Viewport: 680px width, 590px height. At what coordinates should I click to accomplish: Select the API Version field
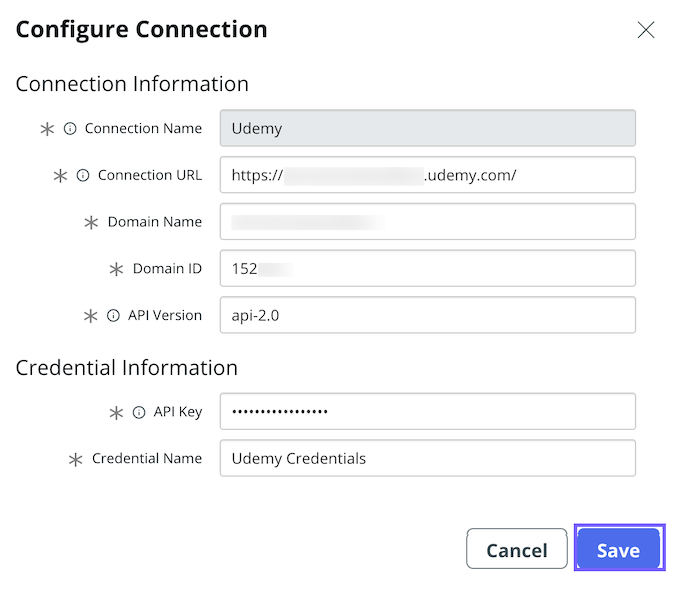coord(428,315)
